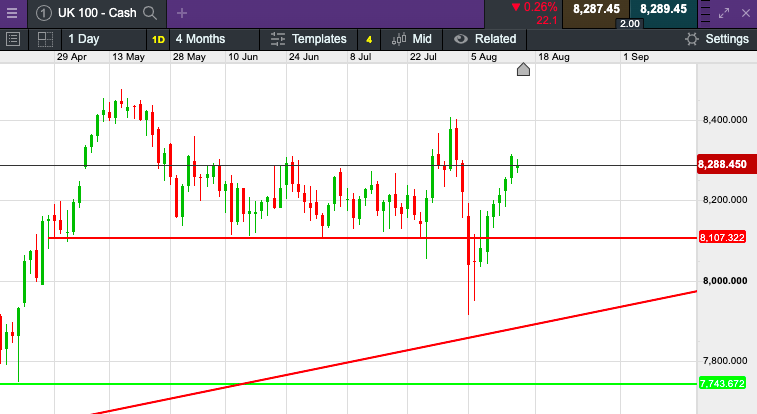757x414 pixels.
Task: Close the UK 100 chart panel
Action: tap(746, 14)
